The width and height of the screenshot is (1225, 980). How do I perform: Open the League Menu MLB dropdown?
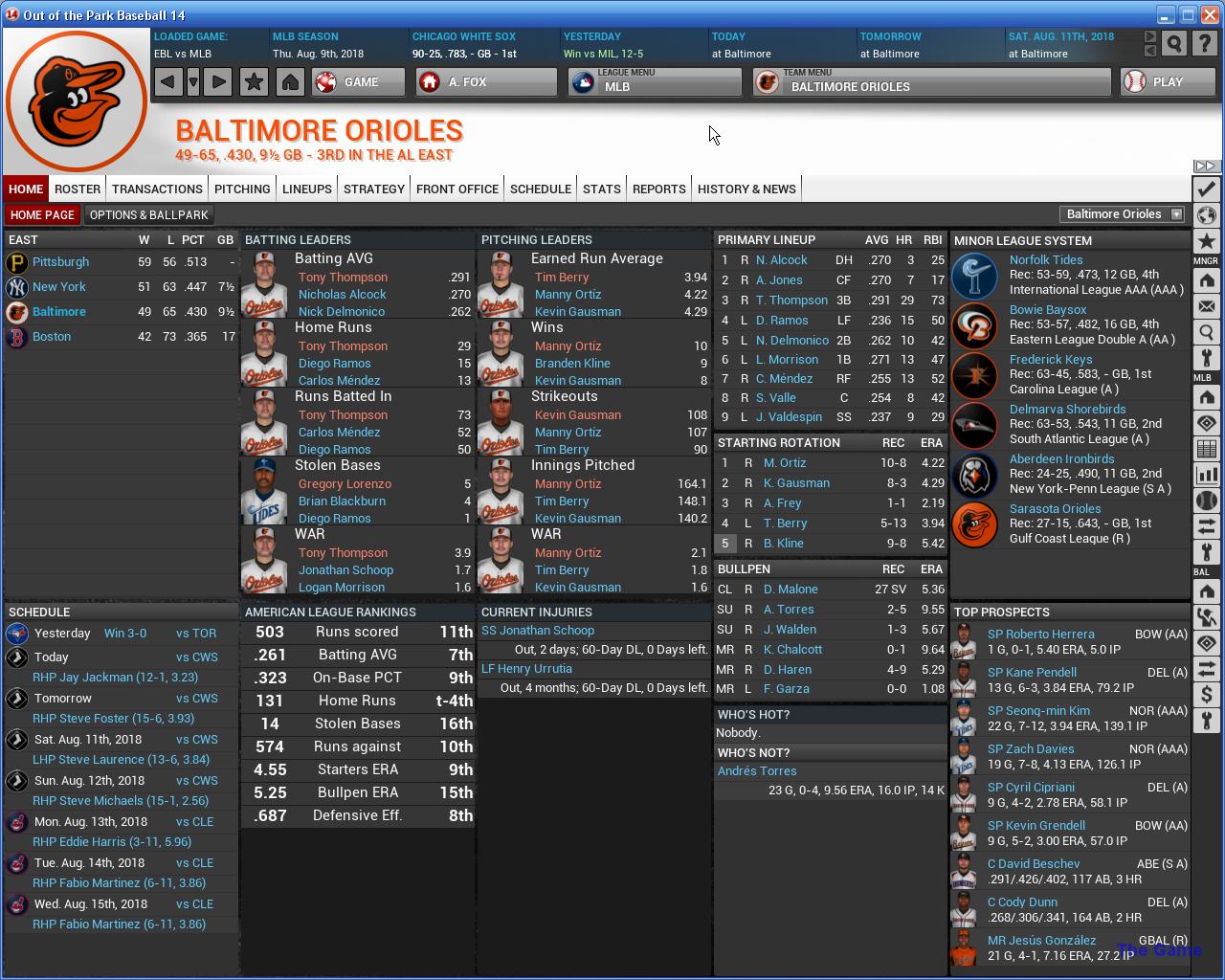click(x=655, y=81)
